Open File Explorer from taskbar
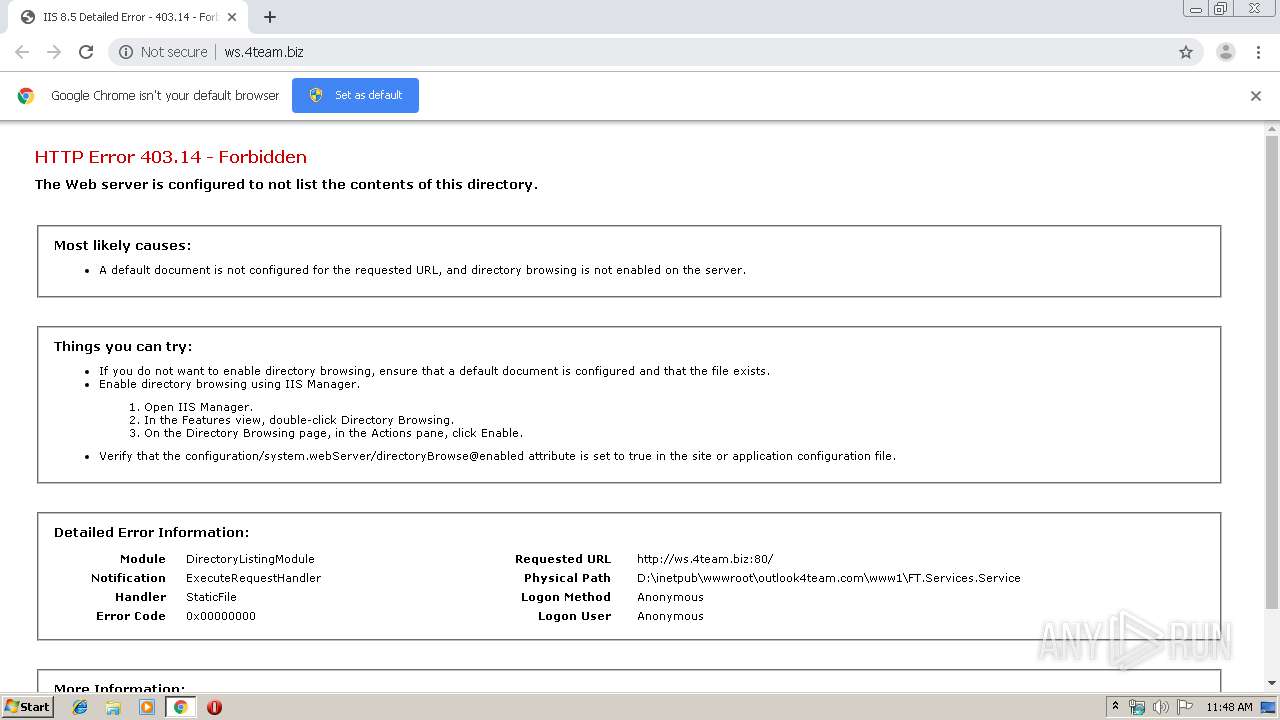This screenshot has height=720, width=1280. tap(113, 707)
